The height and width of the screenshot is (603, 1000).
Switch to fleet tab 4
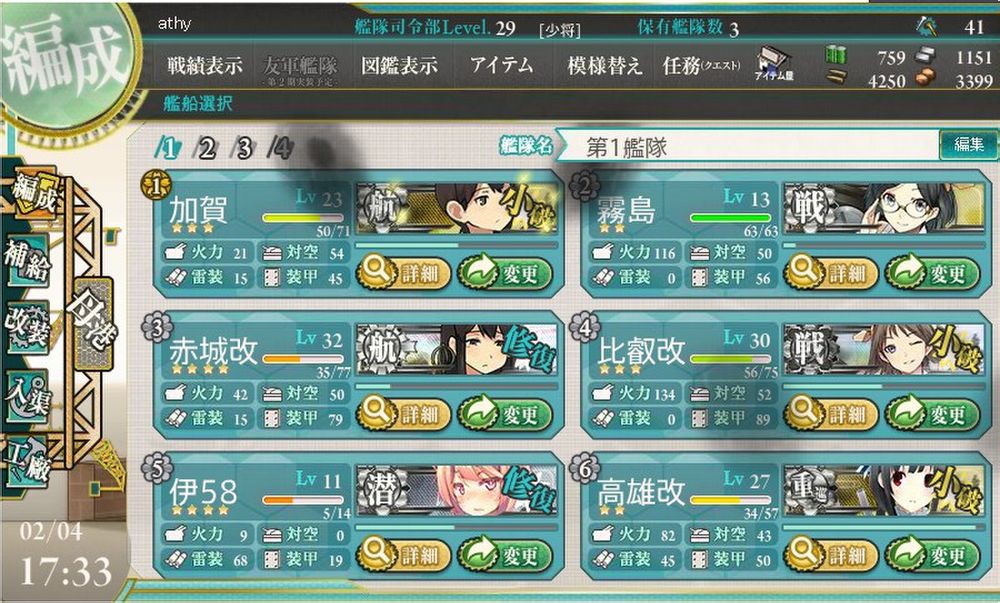[281, 148]
